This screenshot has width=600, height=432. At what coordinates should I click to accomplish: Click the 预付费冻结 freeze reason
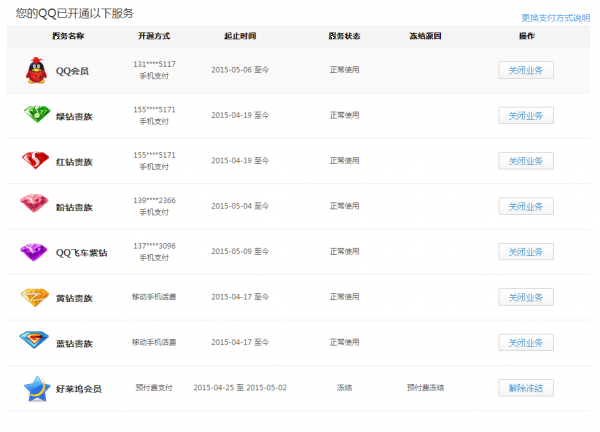[x=426, y=388]
